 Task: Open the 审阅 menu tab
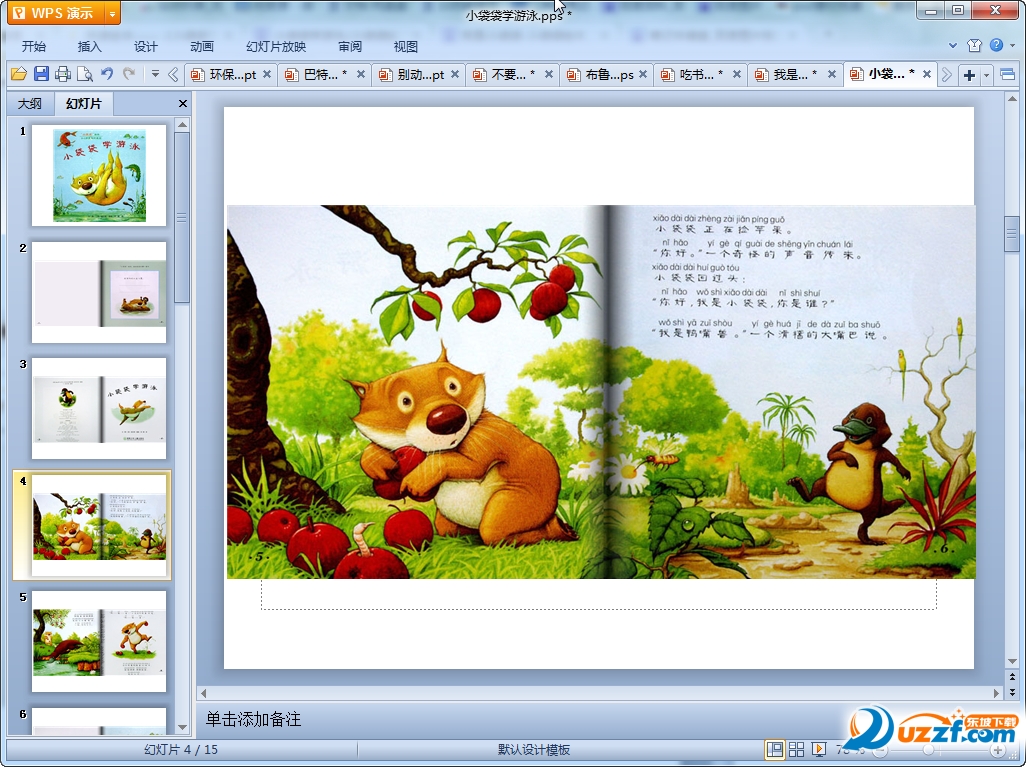(x=350, y=46)
